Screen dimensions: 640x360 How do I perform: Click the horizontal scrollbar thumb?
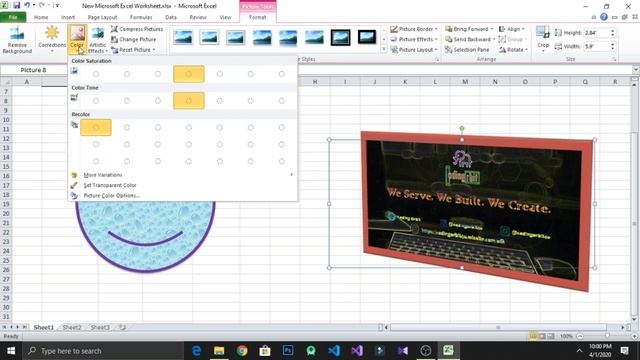point(498,327)
